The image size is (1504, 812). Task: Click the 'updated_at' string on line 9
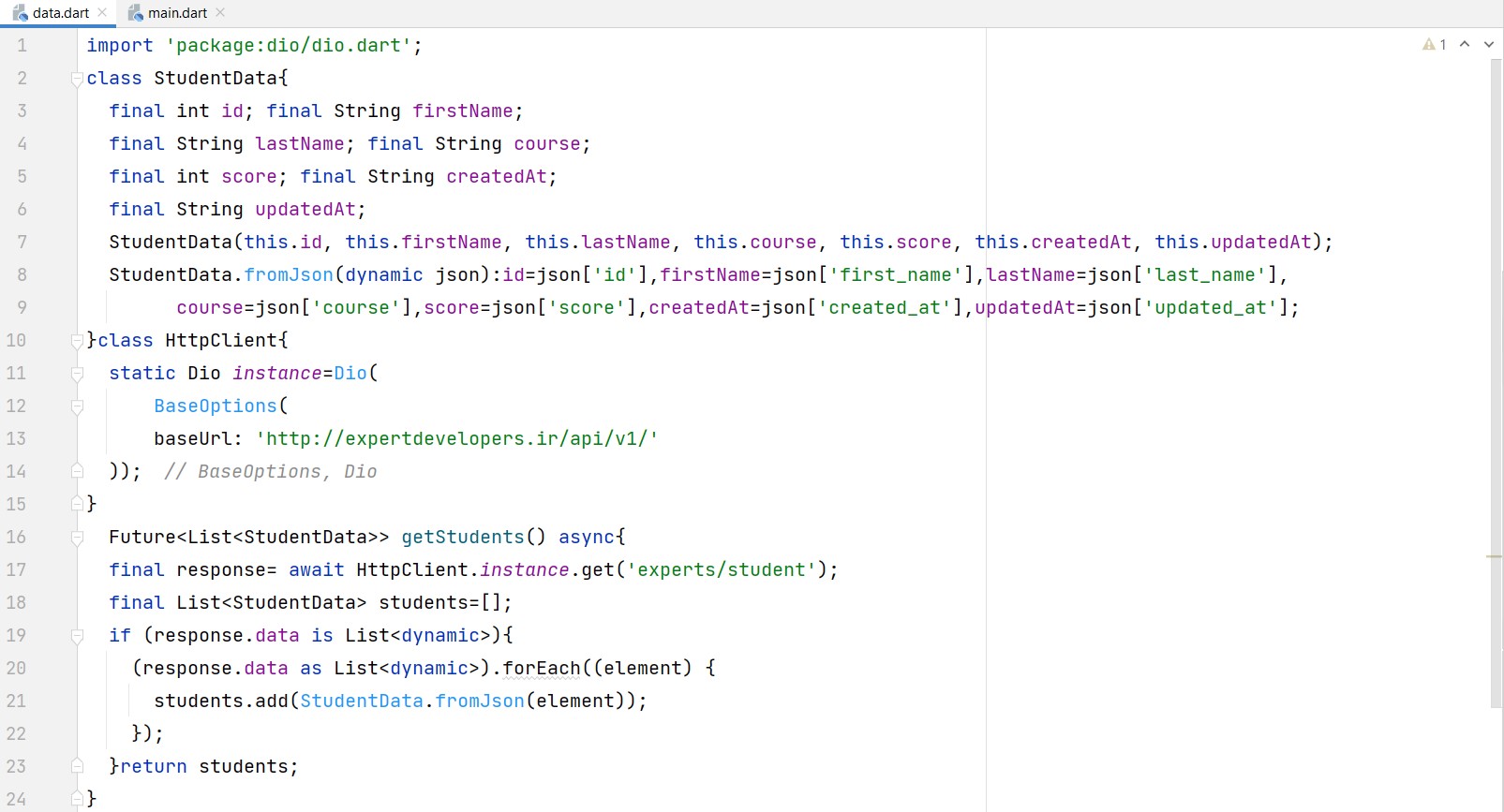click(x=1211, y=307)
